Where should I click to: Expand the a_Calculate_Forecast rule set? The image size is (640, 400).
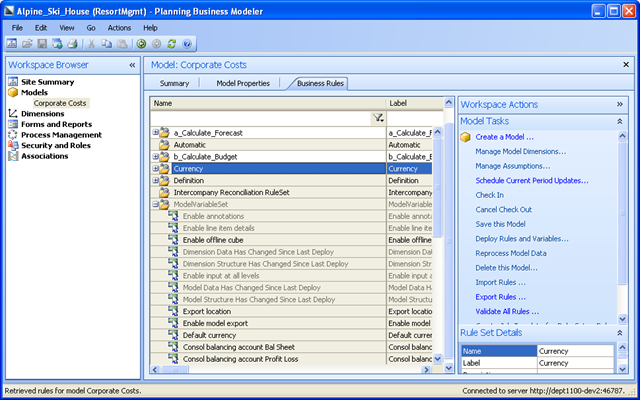tap(156, 133)
